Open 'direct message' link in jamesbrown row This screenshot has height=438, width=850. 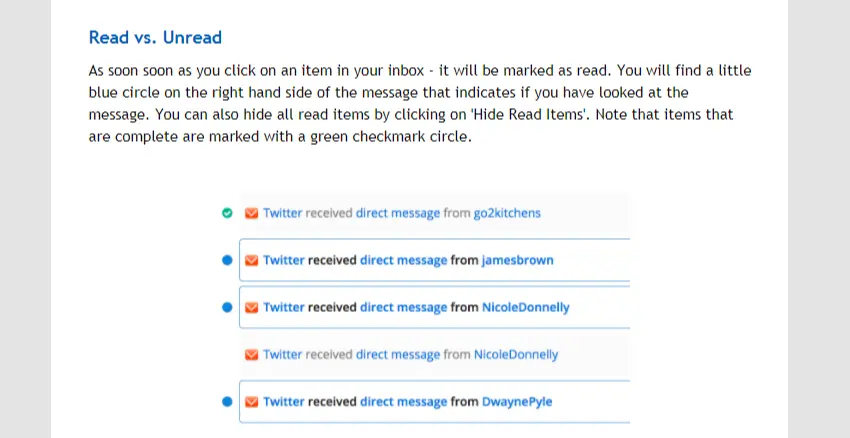[403, 260]
